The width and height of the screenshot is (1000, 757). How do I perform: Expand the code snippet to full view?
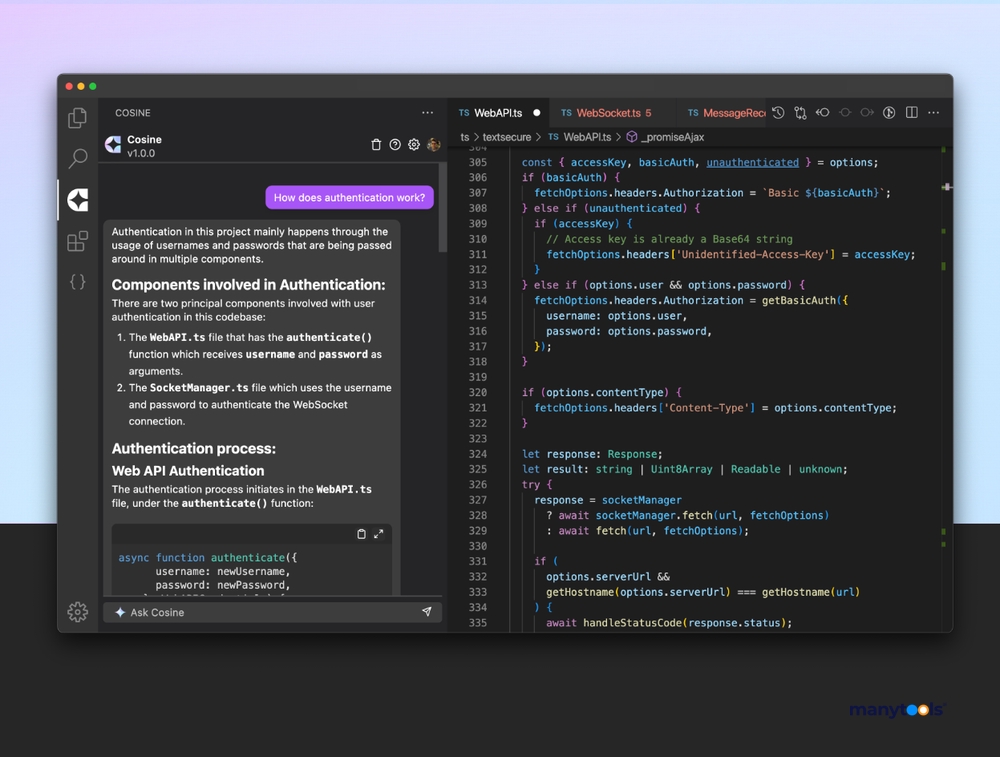(379, 534)
